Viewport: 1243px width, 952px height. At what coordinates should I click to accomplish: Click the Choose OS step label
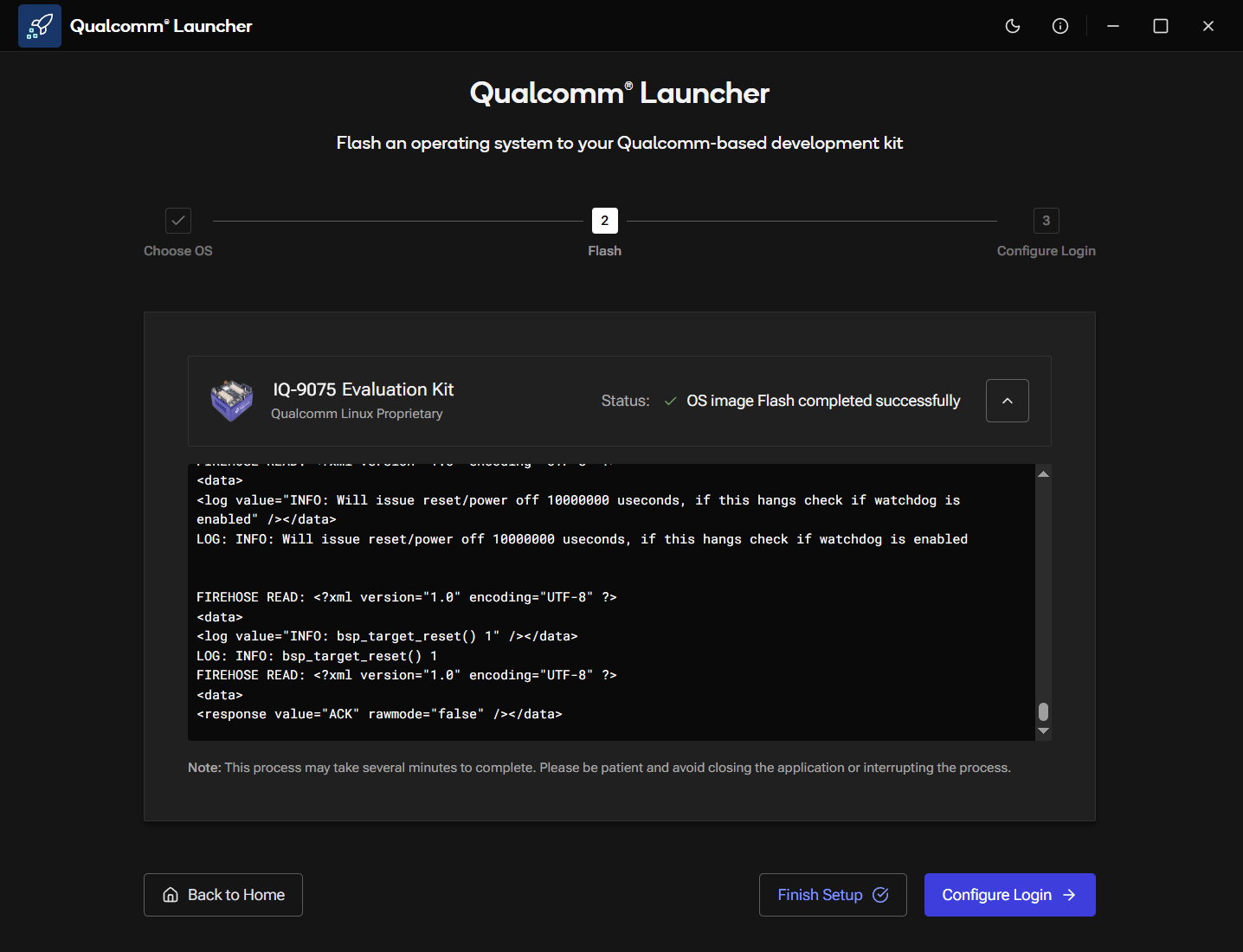[x=178, y=251]
